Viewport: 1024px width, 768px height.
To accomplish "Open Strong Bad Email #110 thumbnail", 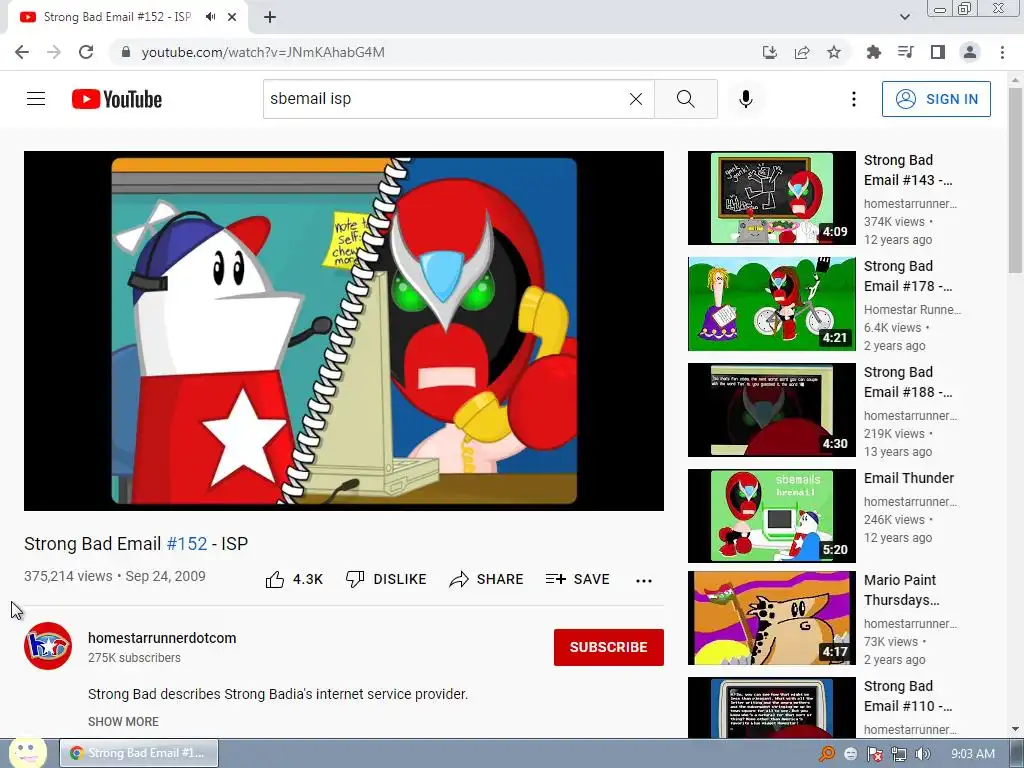I will click(772, 708).
